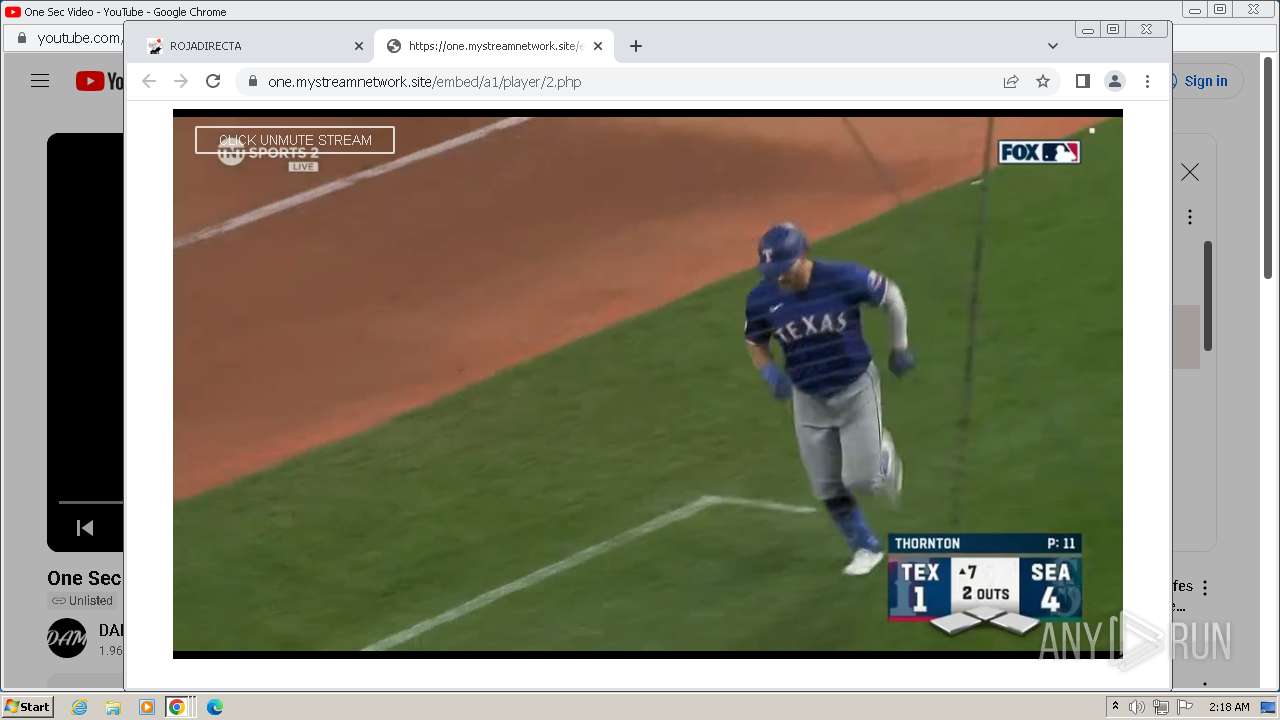1280x720 pixels.
Task: Open YouTube hamburger guide menu
Action: (40, 81)
